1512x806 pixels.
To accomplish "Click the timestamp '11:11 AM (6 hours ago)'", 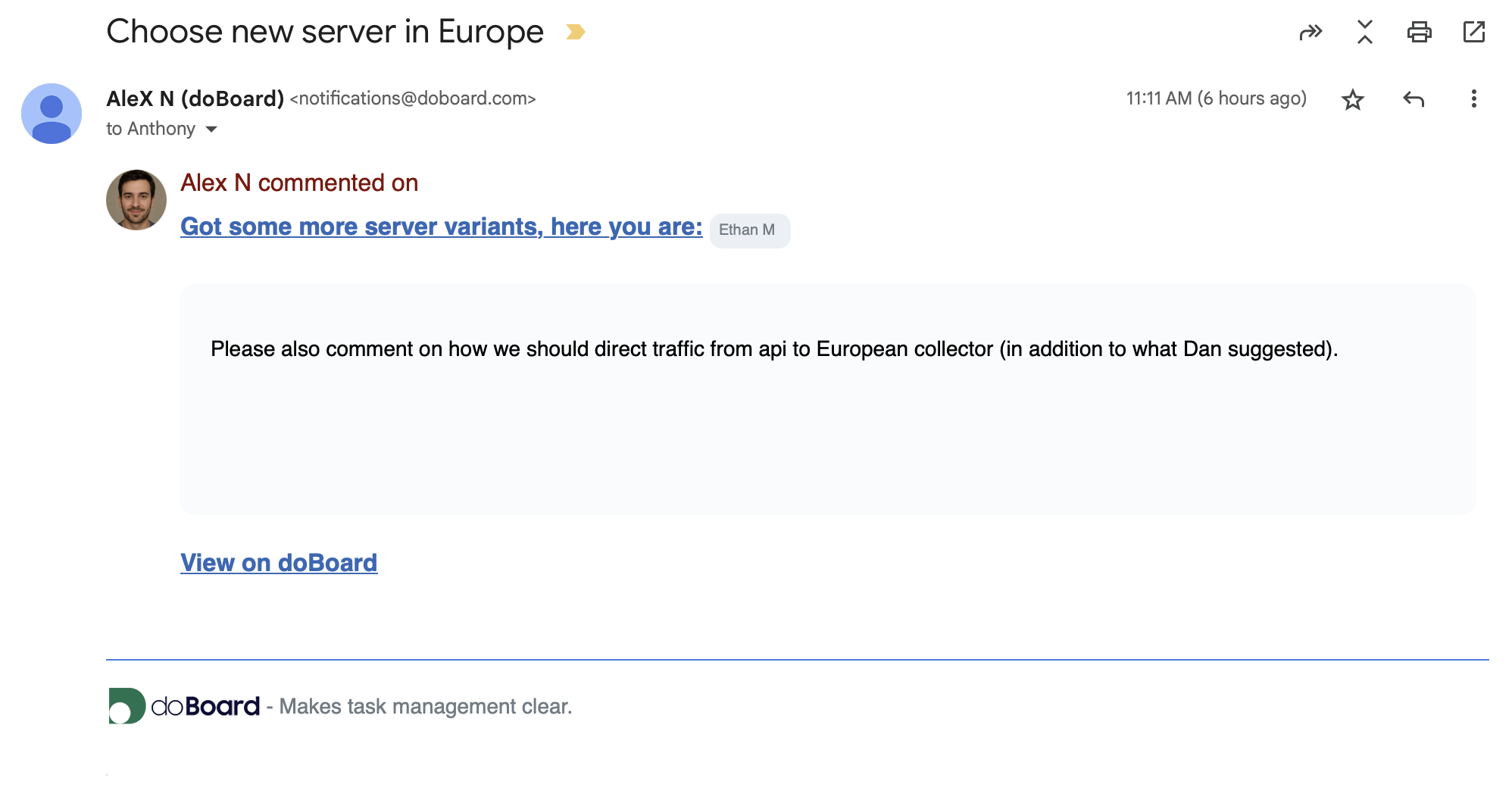I will [x=1216, y=98].
